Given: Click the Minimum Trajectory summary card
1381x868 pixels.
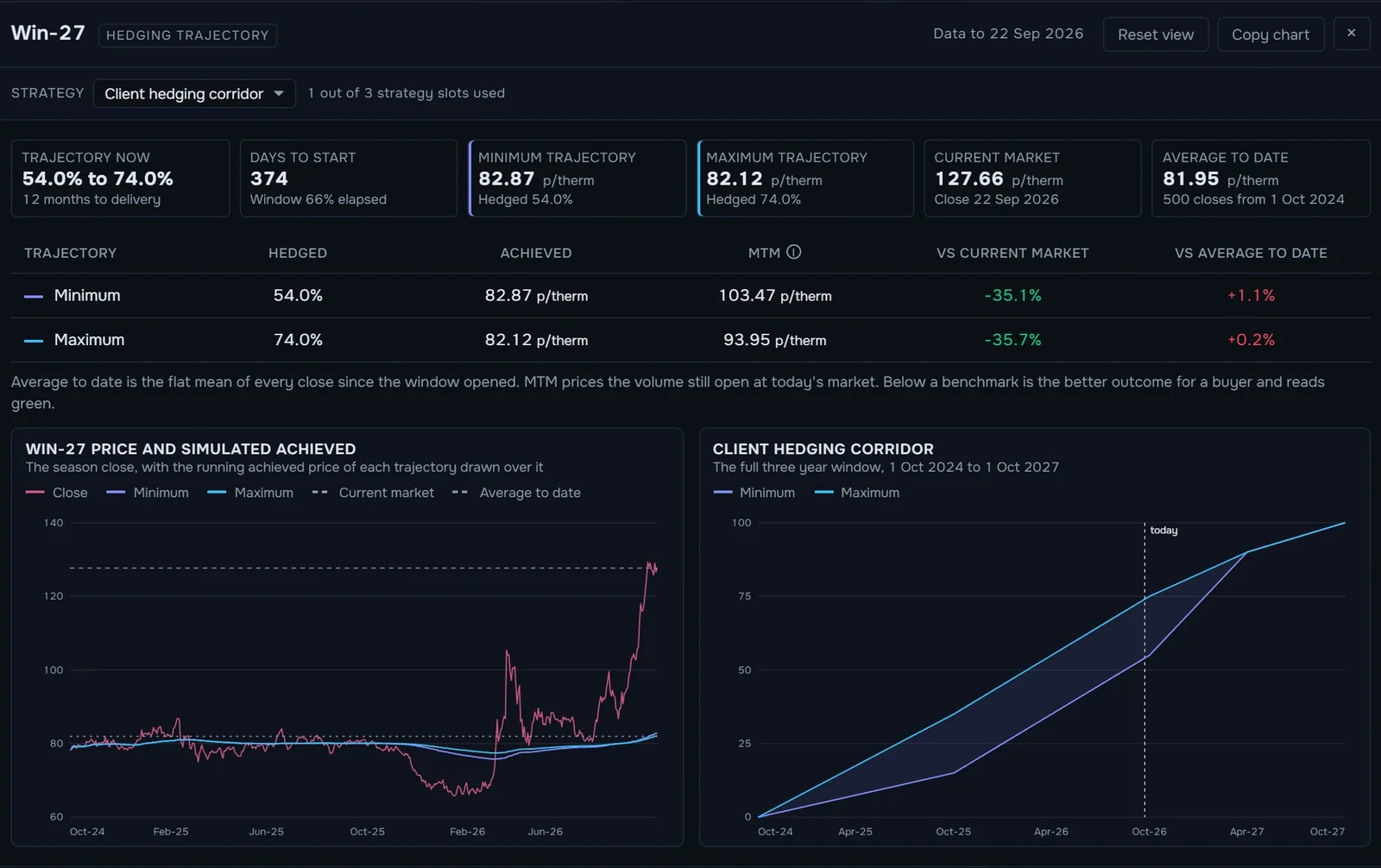Looking at the screenshot, I should click(x=577, y=179).
